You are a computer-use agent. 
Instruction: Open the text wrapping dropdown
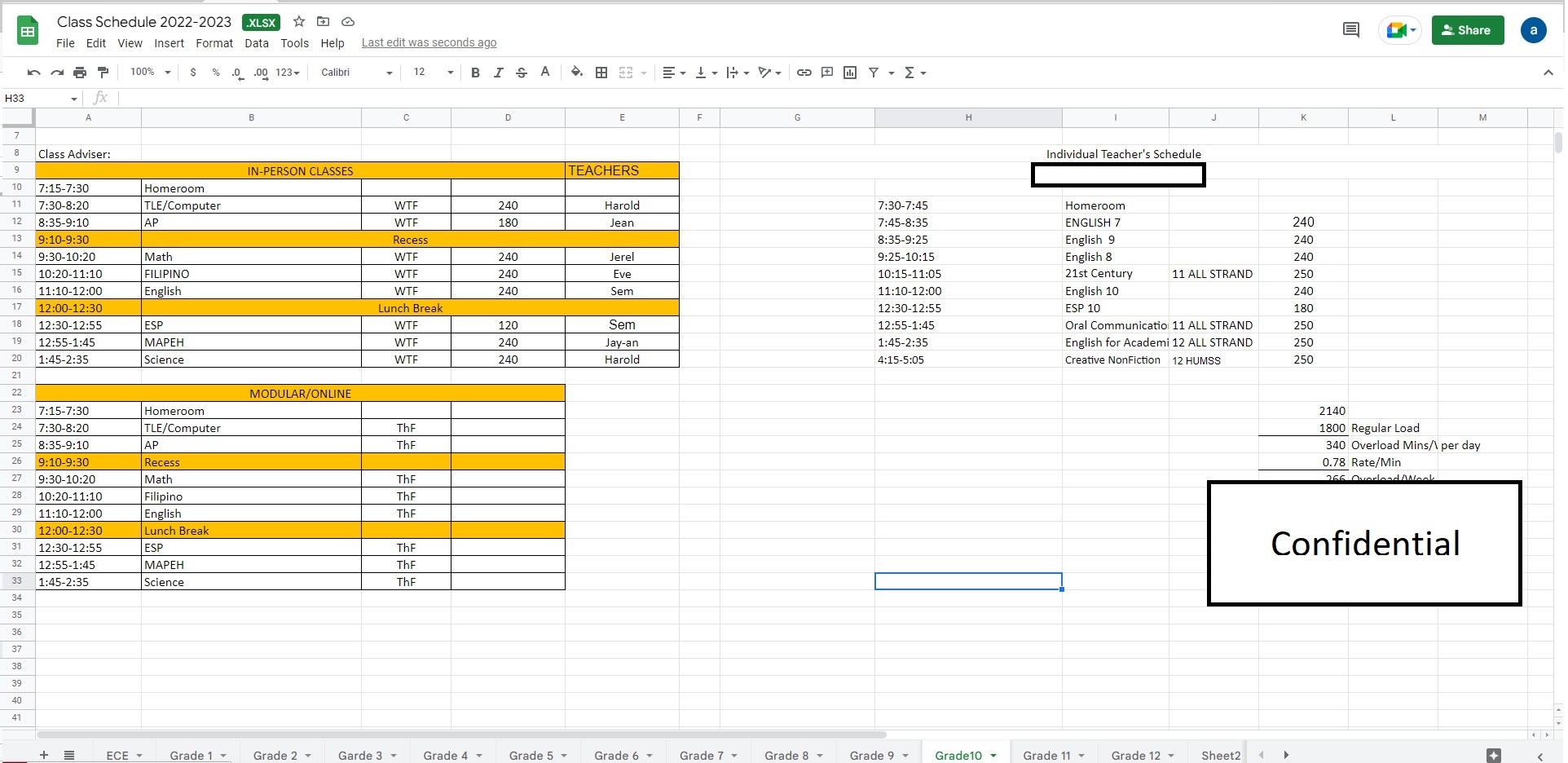[x=738, y=73]
